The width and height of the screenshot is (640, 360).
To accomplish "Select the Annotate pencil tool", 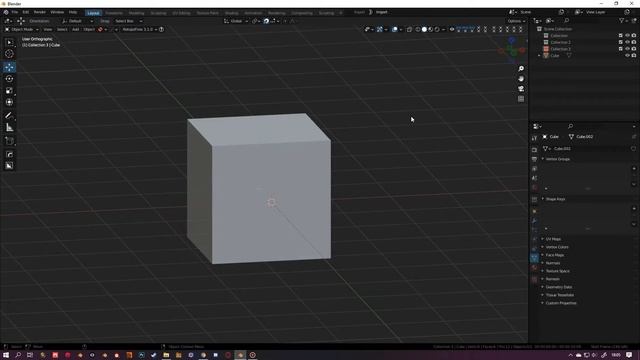I will 9,116.
